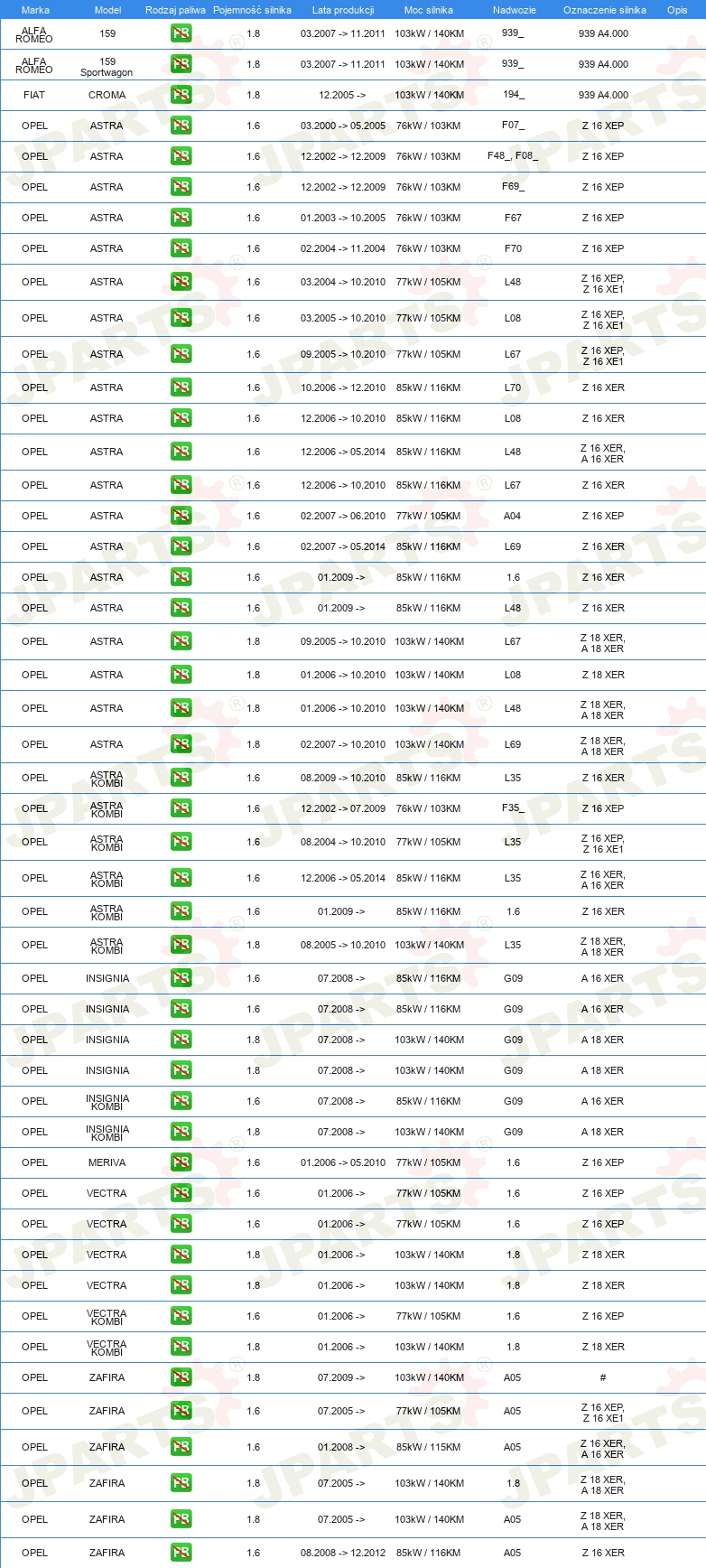Click the fuel icon in the Astra F07_ row
Viewport: 706px width, 1568px height.
point(181,126)
